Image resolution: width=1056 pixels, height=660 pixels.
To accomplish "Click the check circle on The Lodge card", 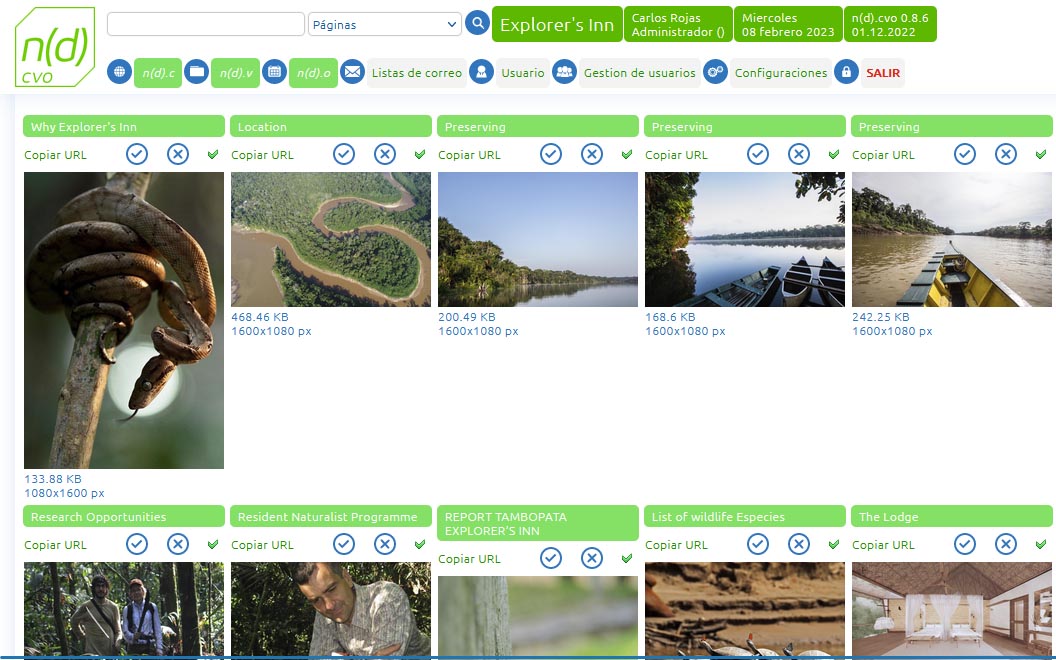I will click(964, 544).
